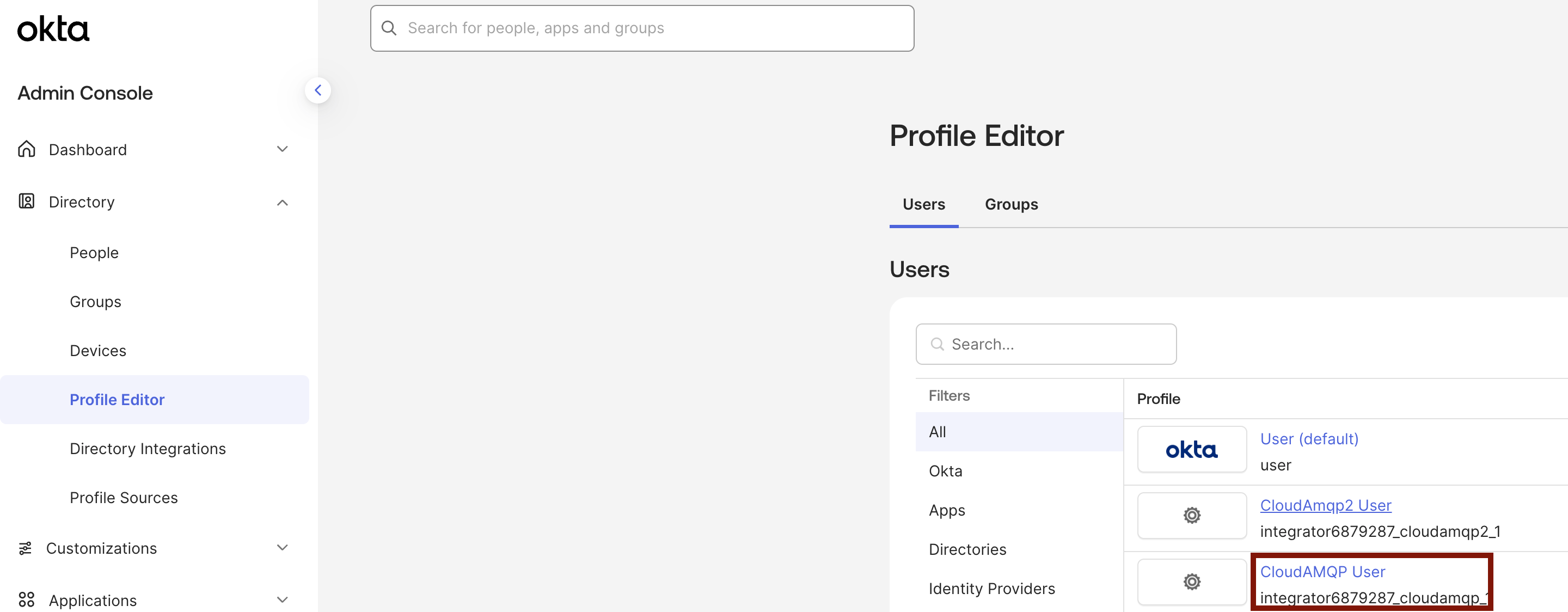
Task: Click the okta logo thumbnail beside User (default)
Action: click(1191, 449)
